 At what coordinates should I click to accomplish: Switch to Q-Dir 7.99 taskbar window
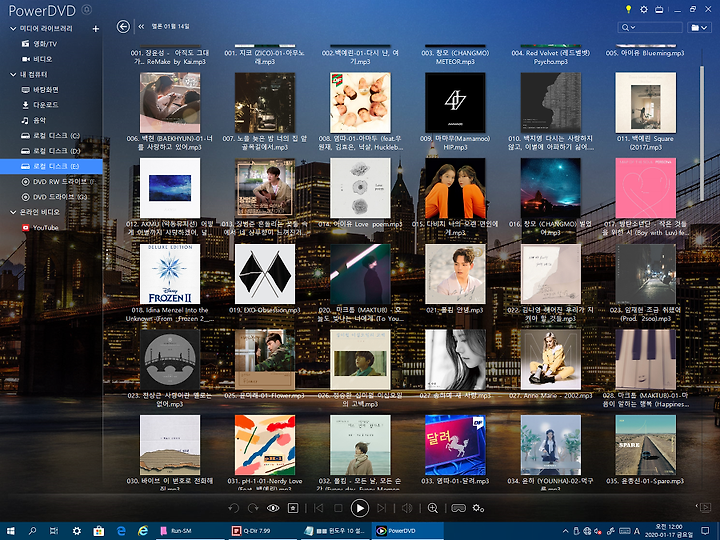[262, 531]
